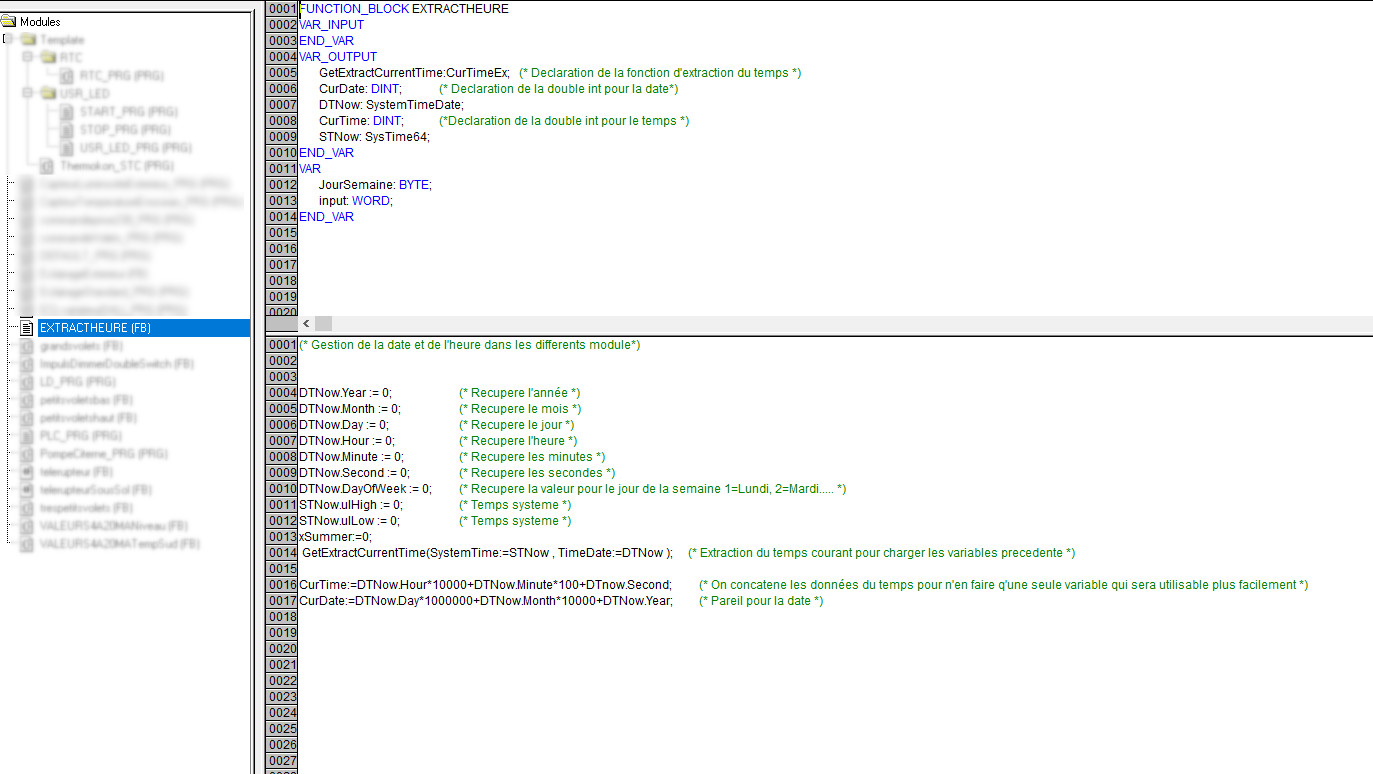Click the comment 'Recupere l'année'
This screenshot has height=774, width=1373.
tap(519, 393)
